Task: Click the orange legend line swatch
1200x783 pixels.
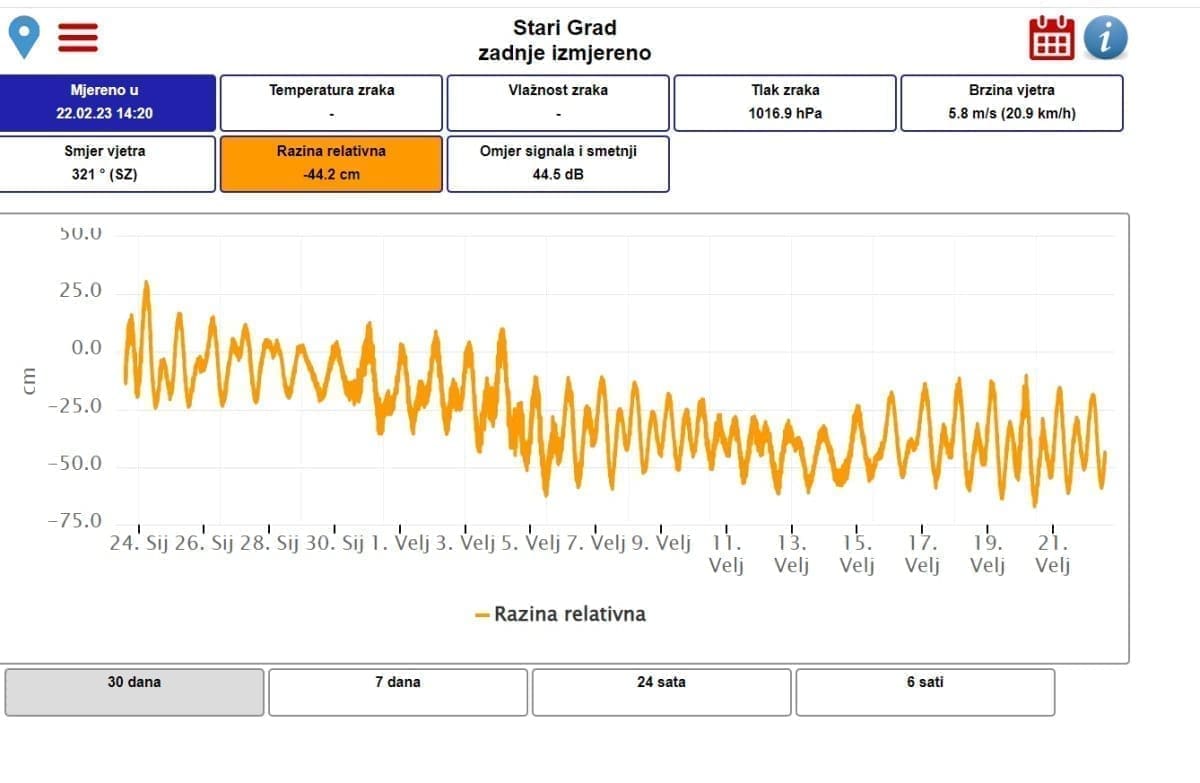Action: click(482, 615)
